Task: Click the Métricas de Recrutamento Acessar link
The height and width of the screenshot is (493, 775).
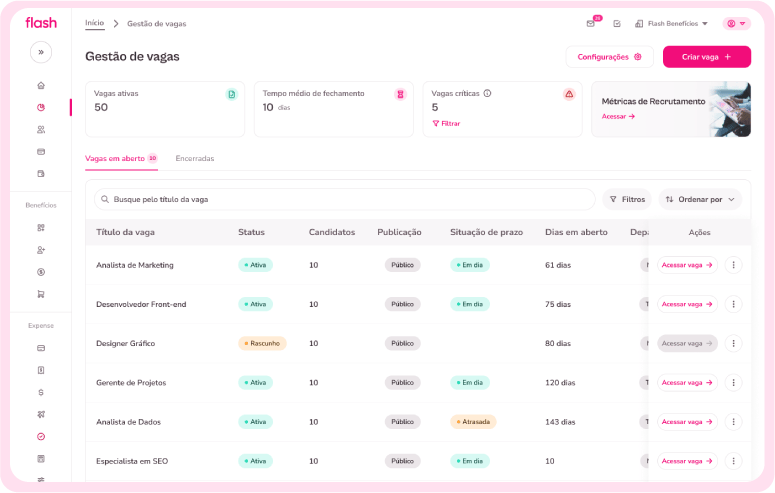Action: 618,116
